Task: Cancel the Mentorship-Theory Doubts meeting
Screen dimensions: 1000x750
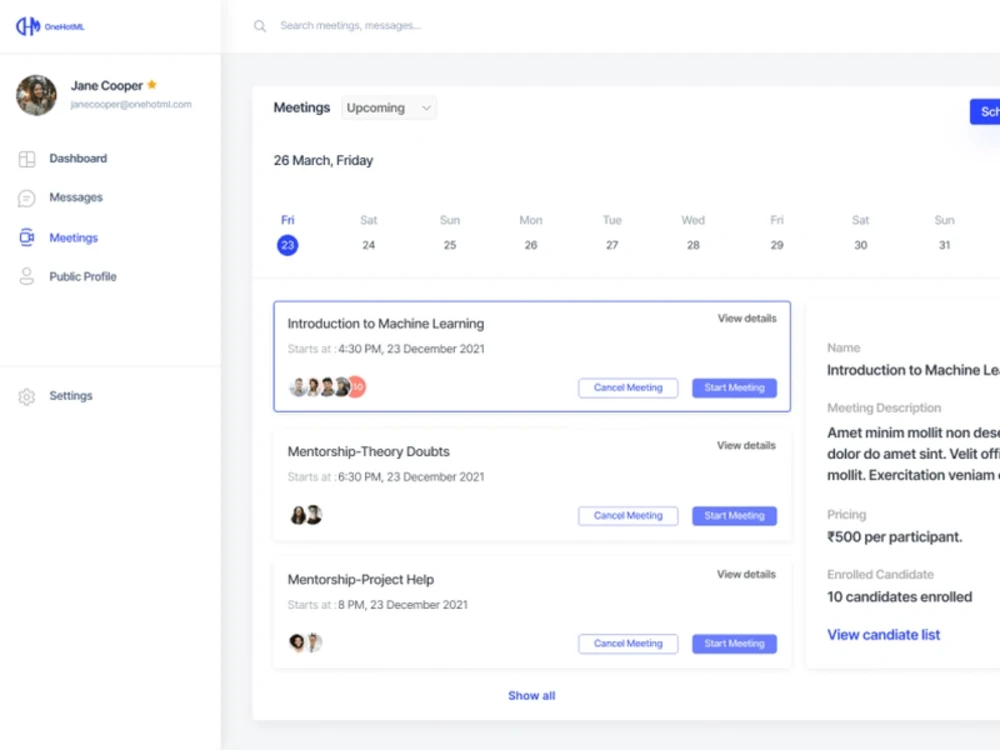Action: pyautogui.click(x=628, y=515)
